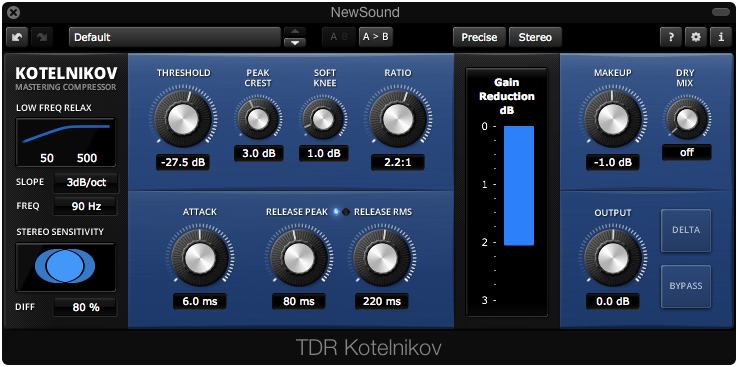
Task: Click the Threshold knob
Action: pos(183,120)
